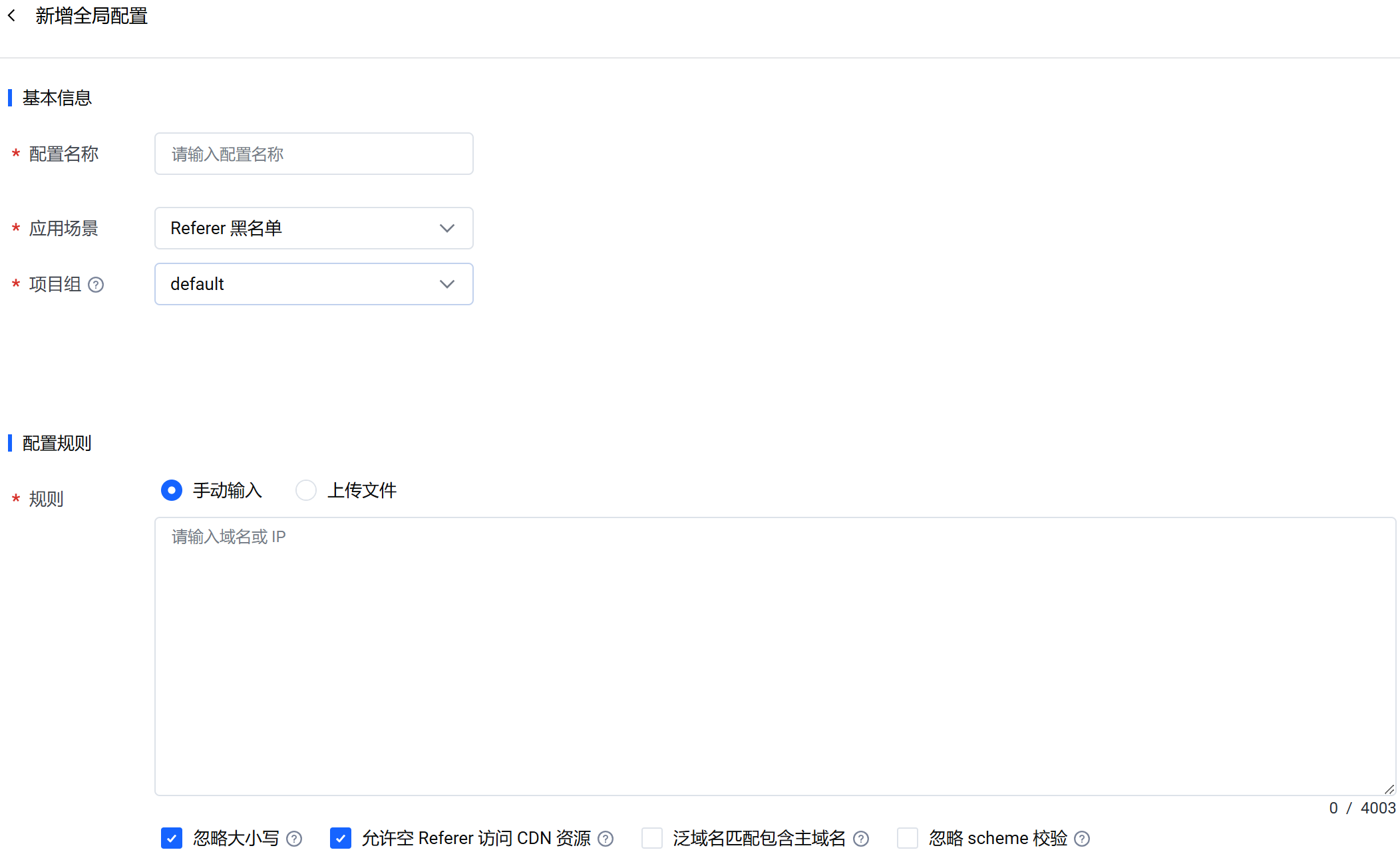Click the 新增全局配置 page title
This screenshot has height=862, width=1400.
(x=91, y=15)
